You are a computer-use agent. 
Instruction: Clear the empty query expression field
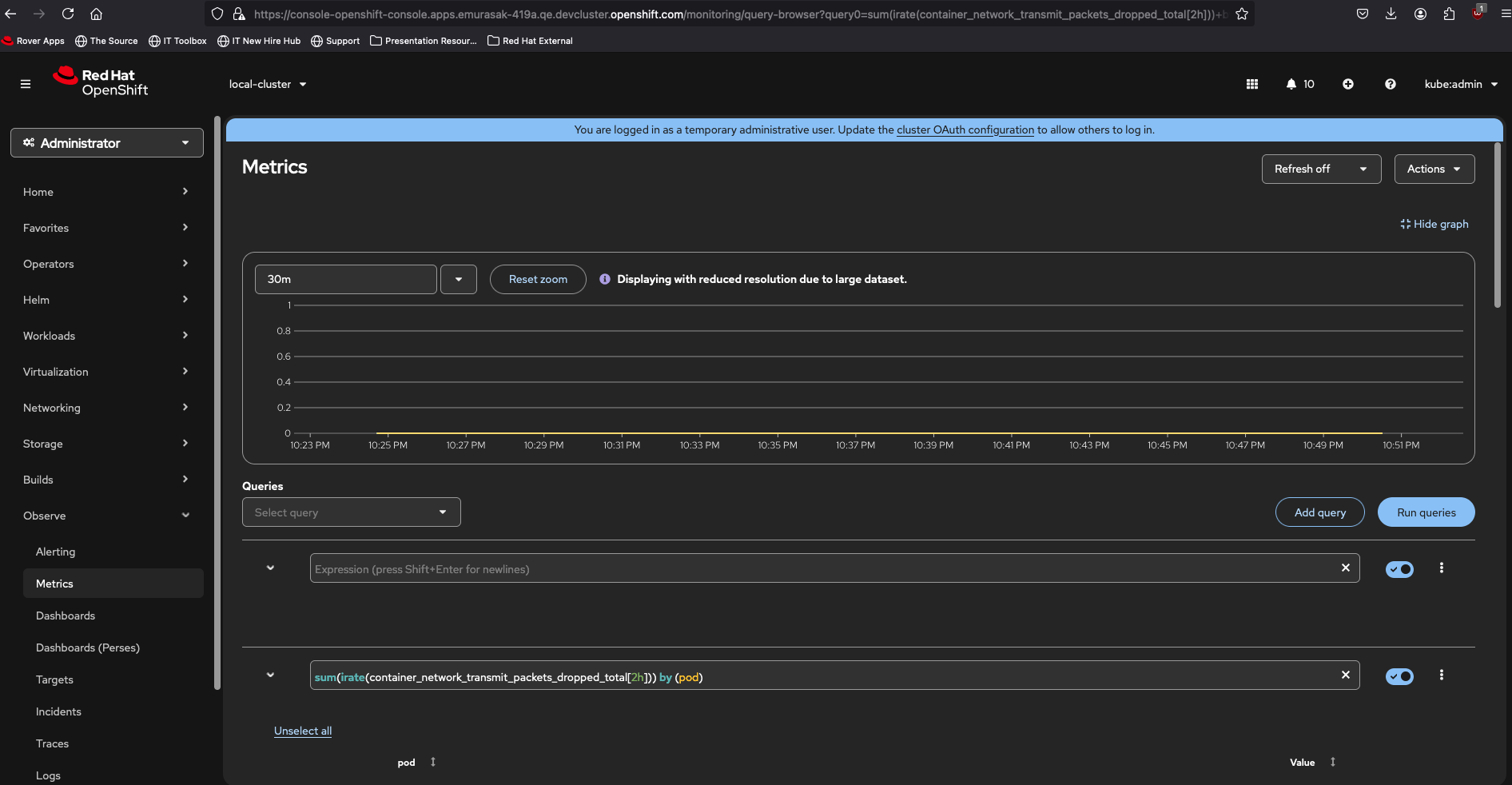[x=1346, y=568]
